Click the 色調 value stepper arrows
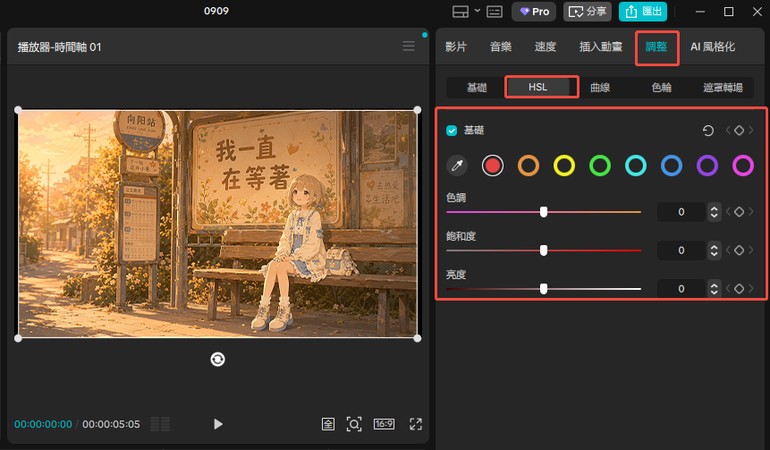This screenshot has width=770, height=450. 714,212
